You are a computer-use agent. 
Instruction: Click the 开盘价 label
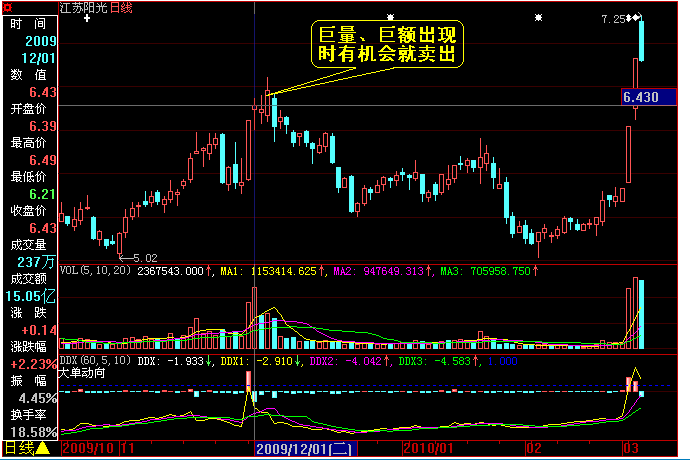point(29,109)
